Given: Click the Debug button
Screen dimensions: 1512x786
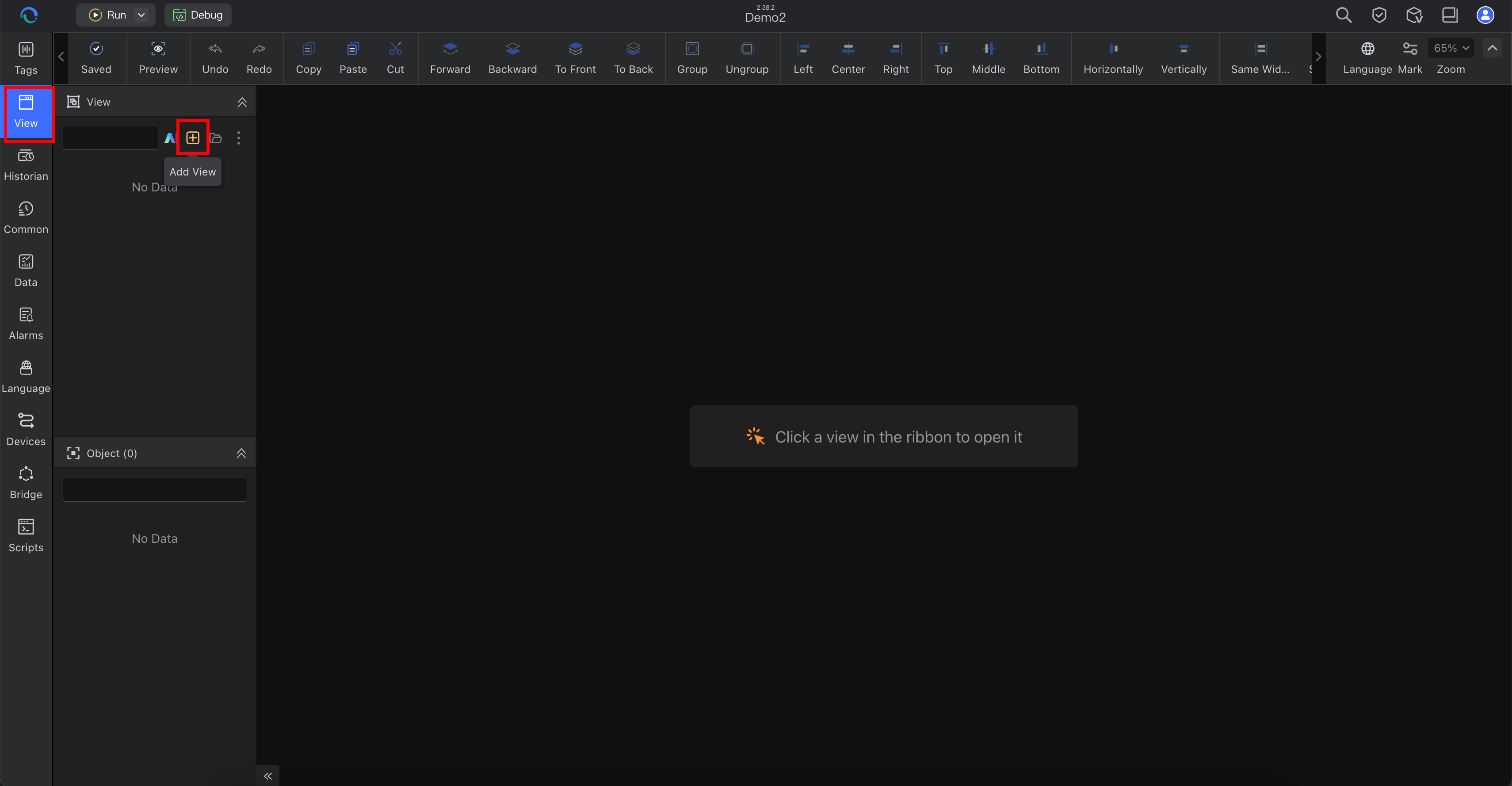Looking at the screenshot, I should pyautogui.click(x=198, y=15).
